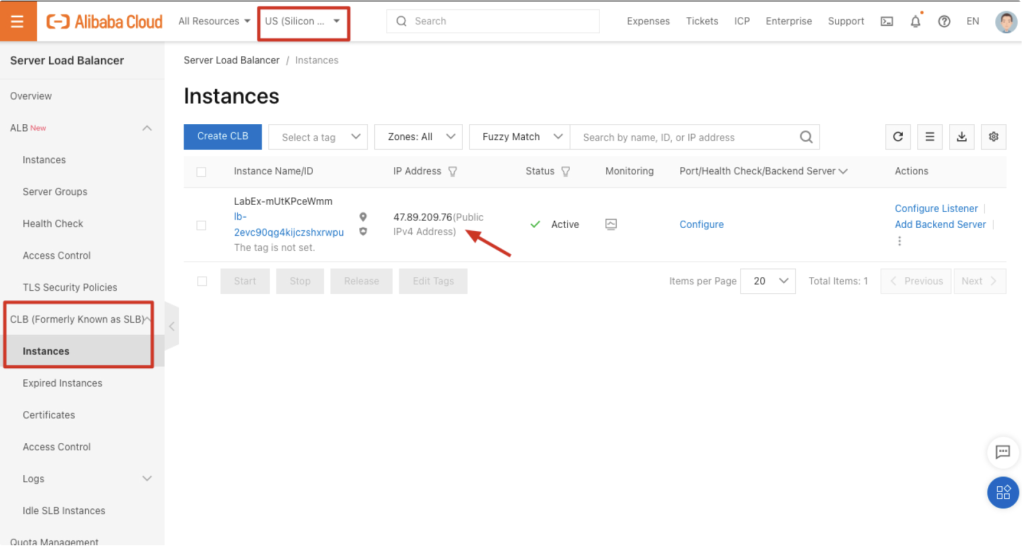Open Support in top bar
The image size is (1024, 547).
[846, 22]
